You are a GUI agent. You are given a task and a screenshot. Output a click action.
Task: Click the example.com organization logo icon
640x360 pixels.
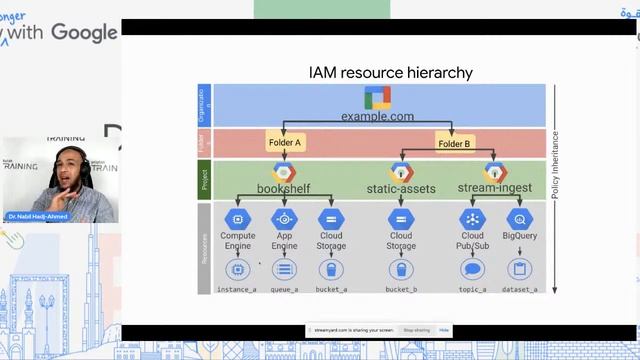click(378, 98)
